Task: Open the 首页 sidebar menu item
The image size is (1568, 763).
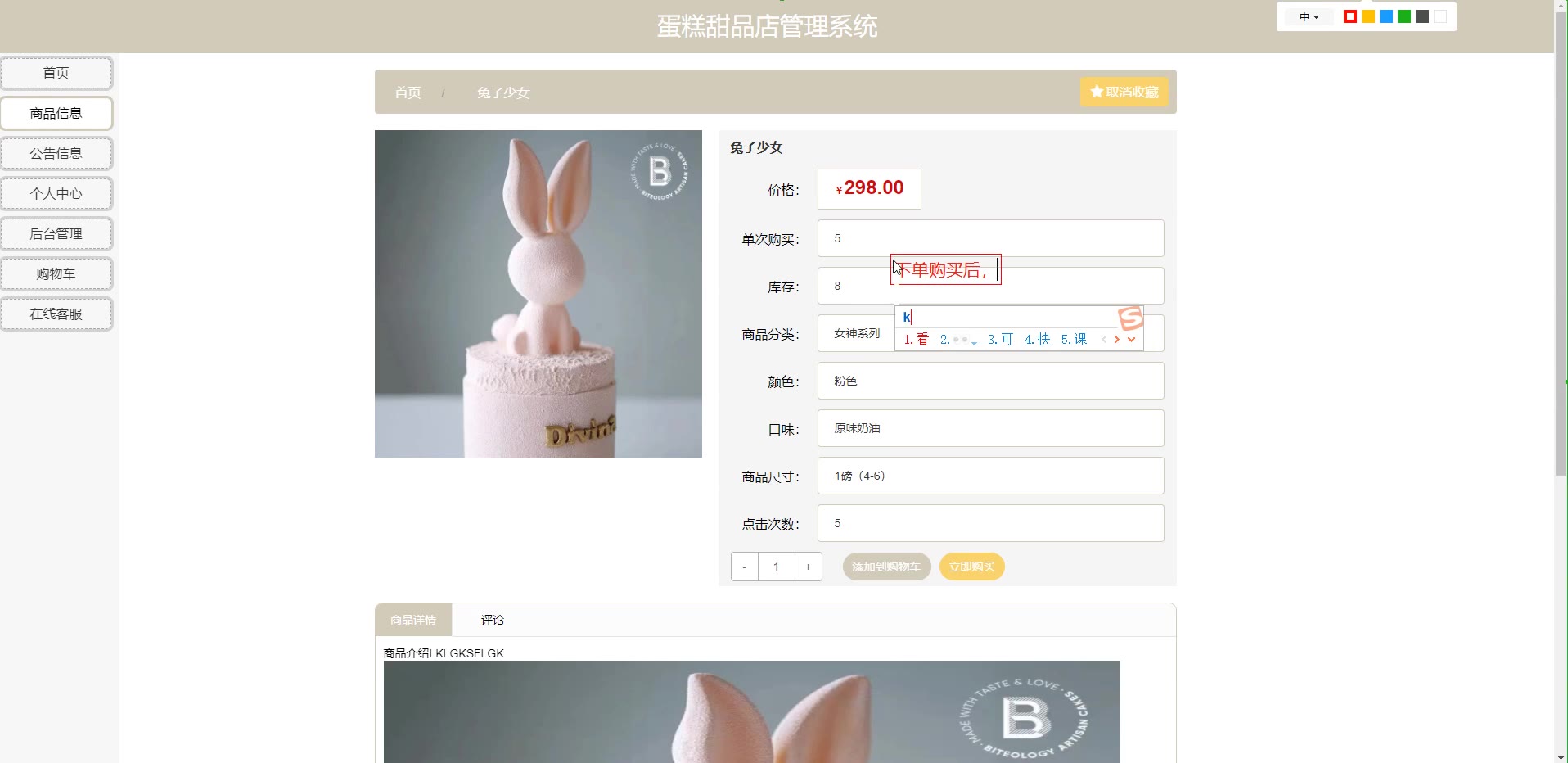Action: click(56, 73)
